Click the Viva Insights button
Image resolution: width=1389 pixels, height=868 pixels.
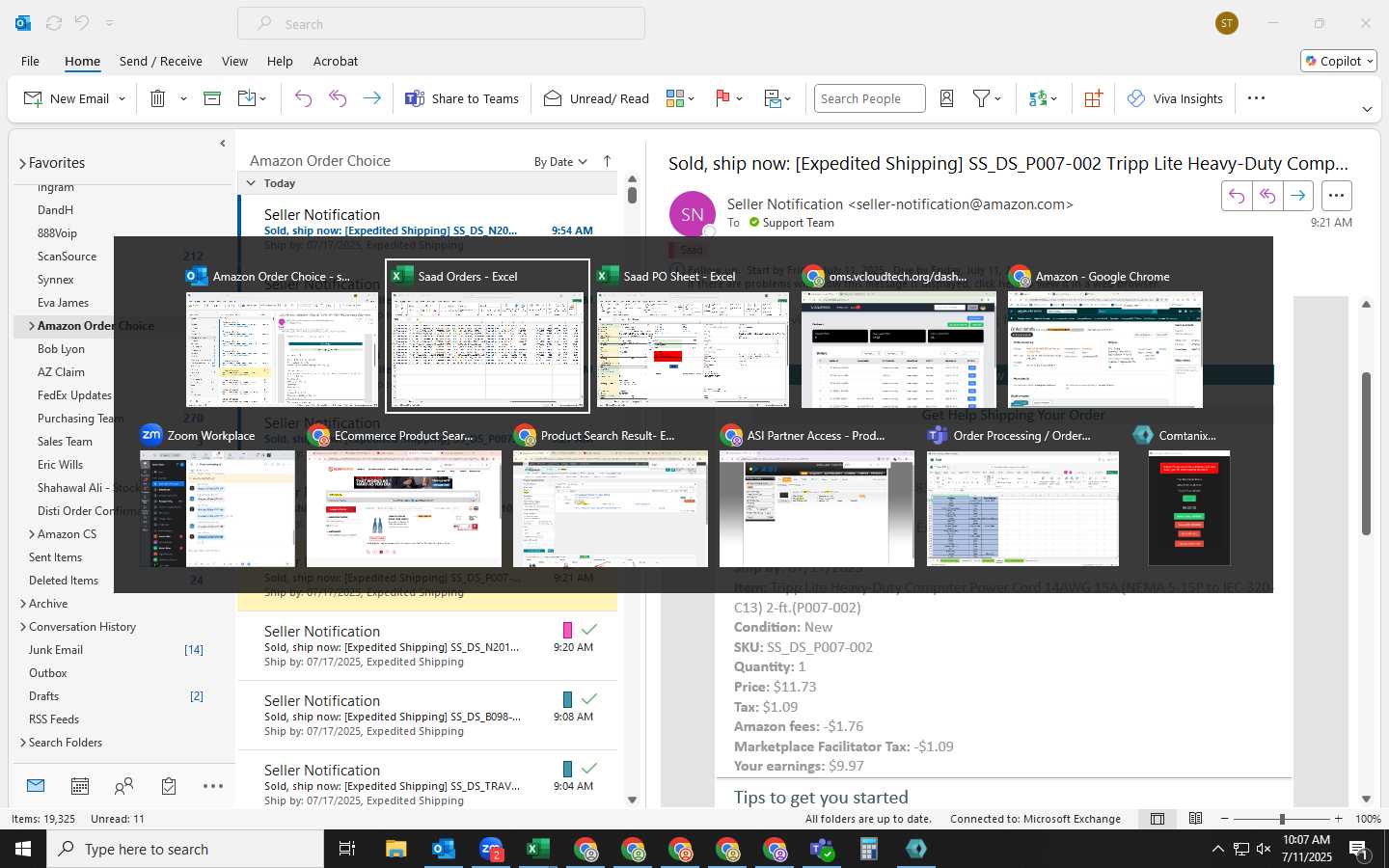[x=1175, y=98]
